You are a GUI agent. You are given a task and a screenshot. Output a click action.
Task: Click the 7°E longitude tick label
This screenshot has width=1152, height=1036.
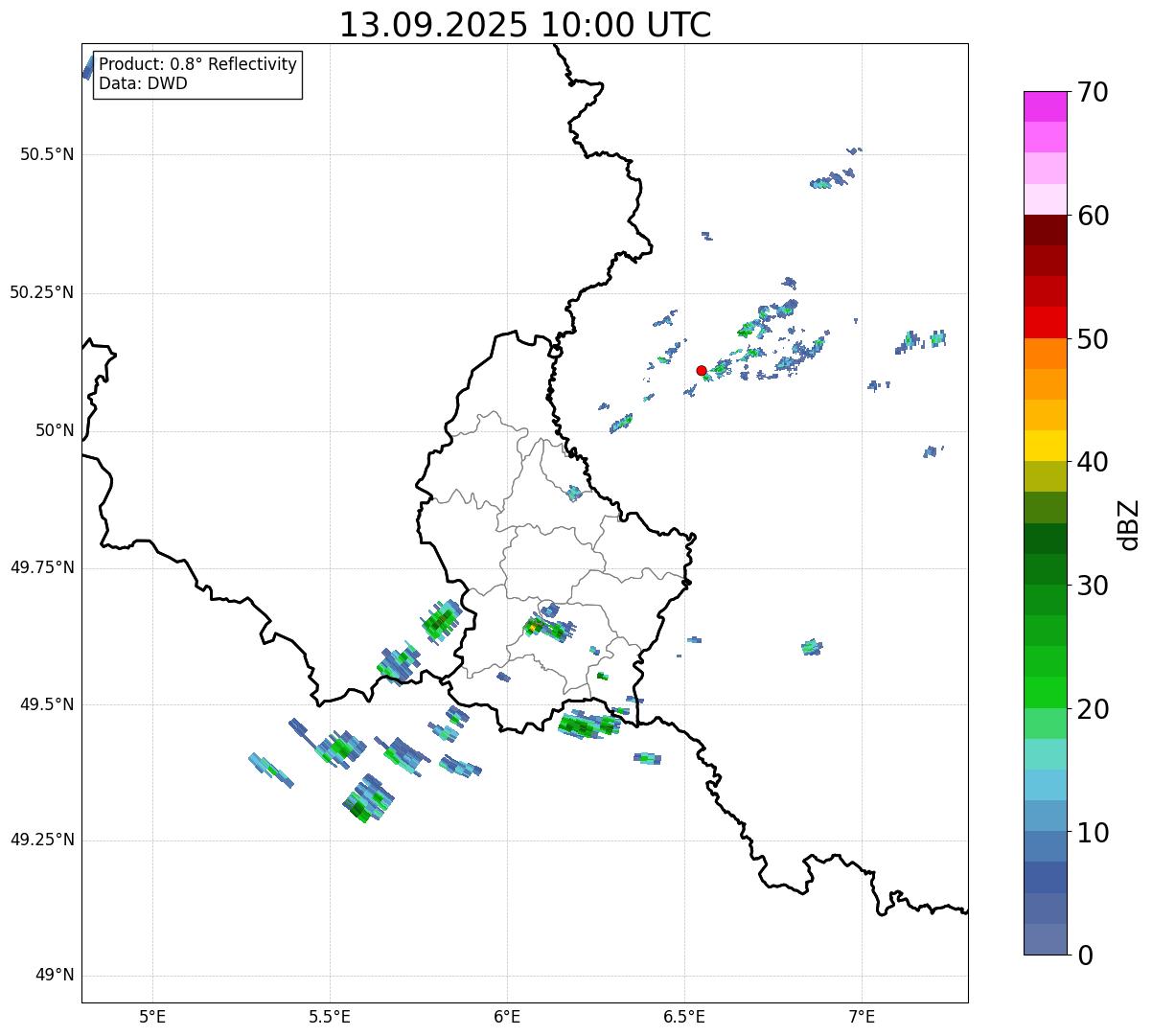tap(862, 1016)
